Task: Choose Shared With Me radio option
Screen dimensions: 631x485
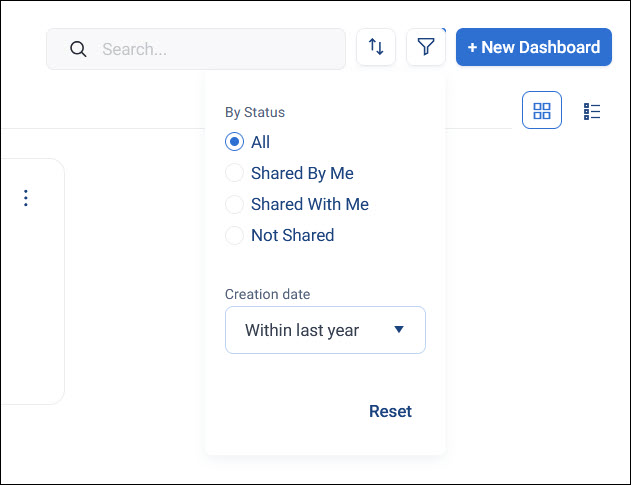Action: point(234,204)
